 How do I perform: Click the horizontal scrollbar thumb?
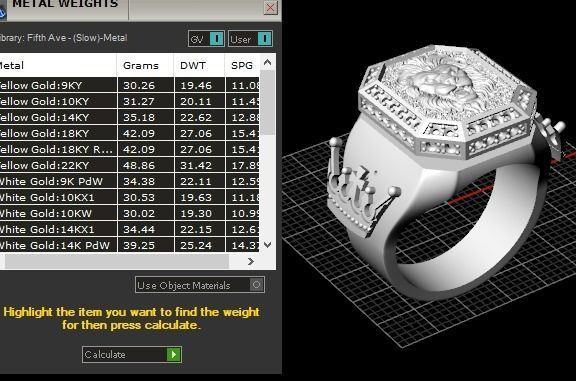pyautogui.click(x=117, y=261)
